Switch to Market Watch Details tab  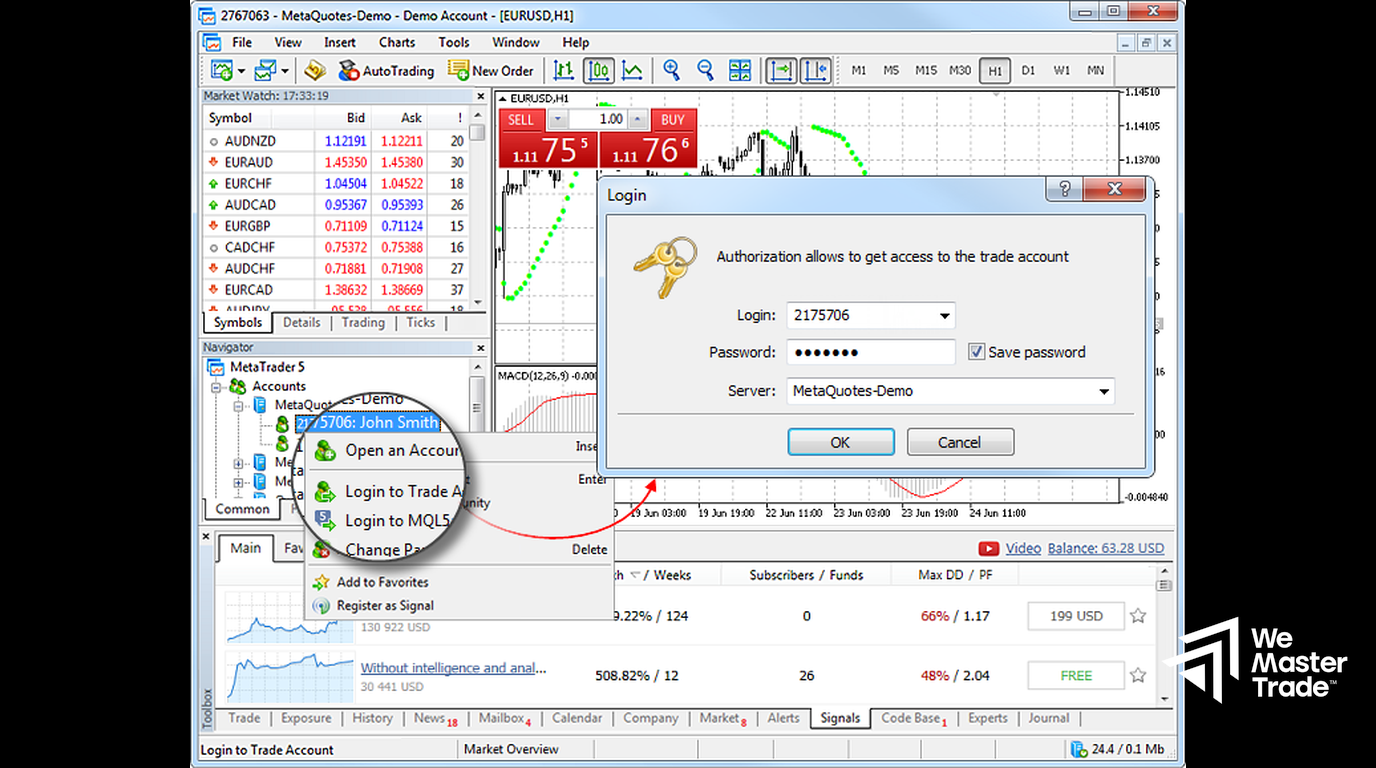(301, 322)
